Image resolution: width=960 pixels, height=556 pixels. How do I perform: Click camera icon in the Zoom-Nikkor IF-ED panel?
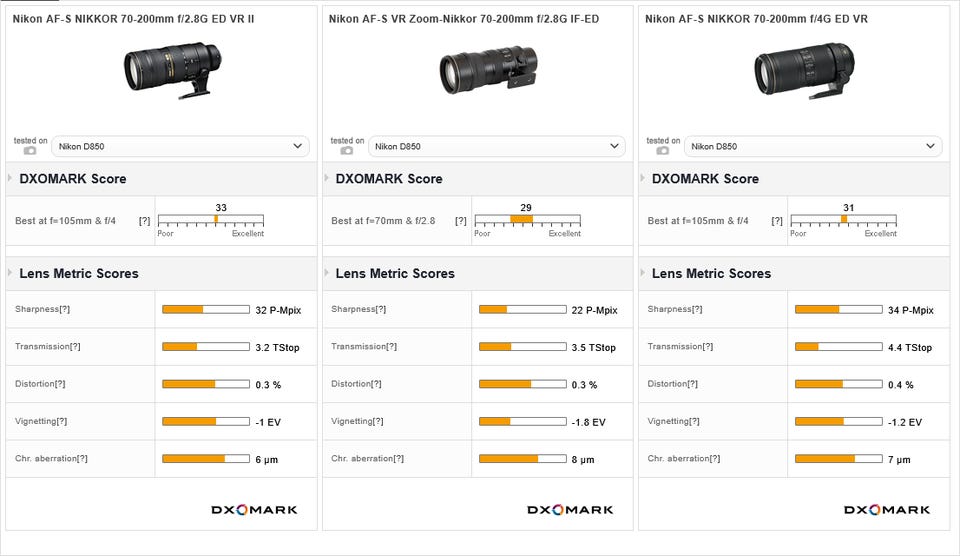click(347, 151)
